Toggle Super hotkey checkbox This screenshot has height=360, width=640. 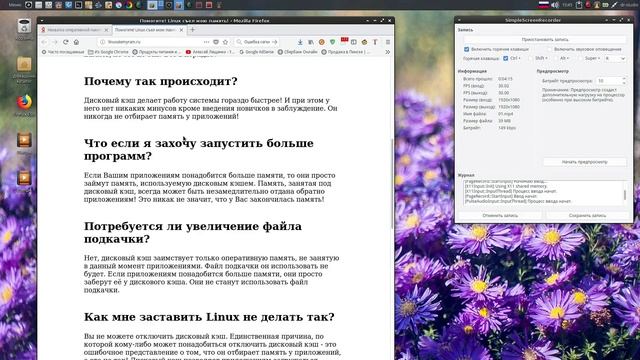tap(580, 58)
